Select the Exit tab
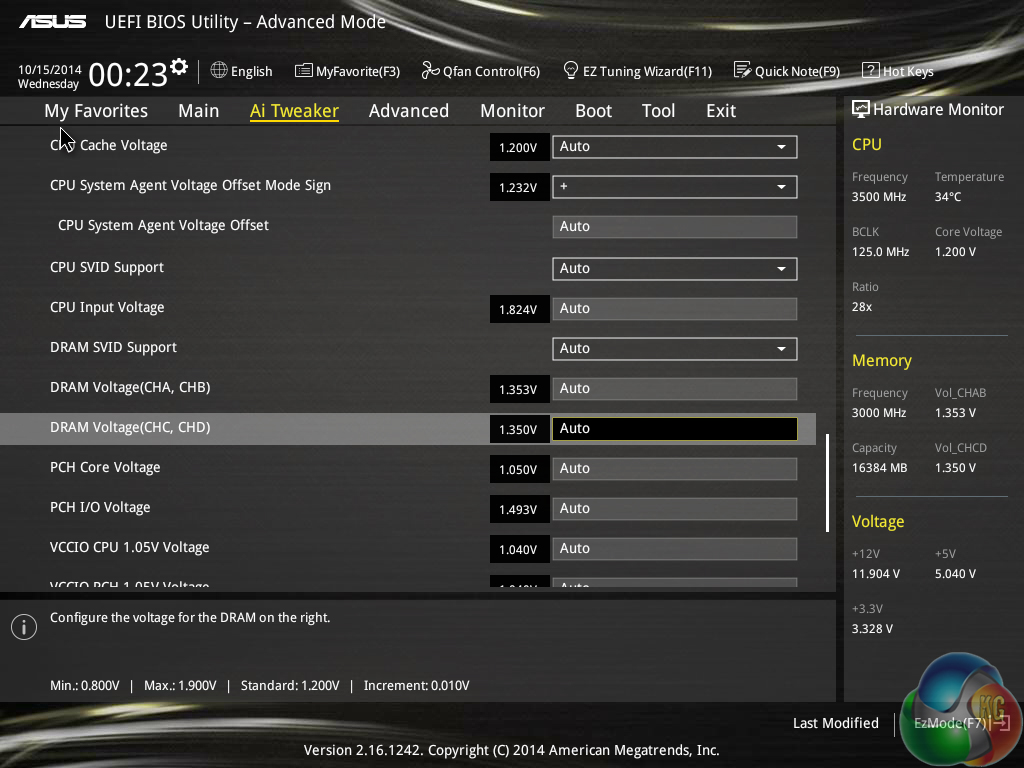The height and width of the screenshot is (768, 1024). (721, 110)
